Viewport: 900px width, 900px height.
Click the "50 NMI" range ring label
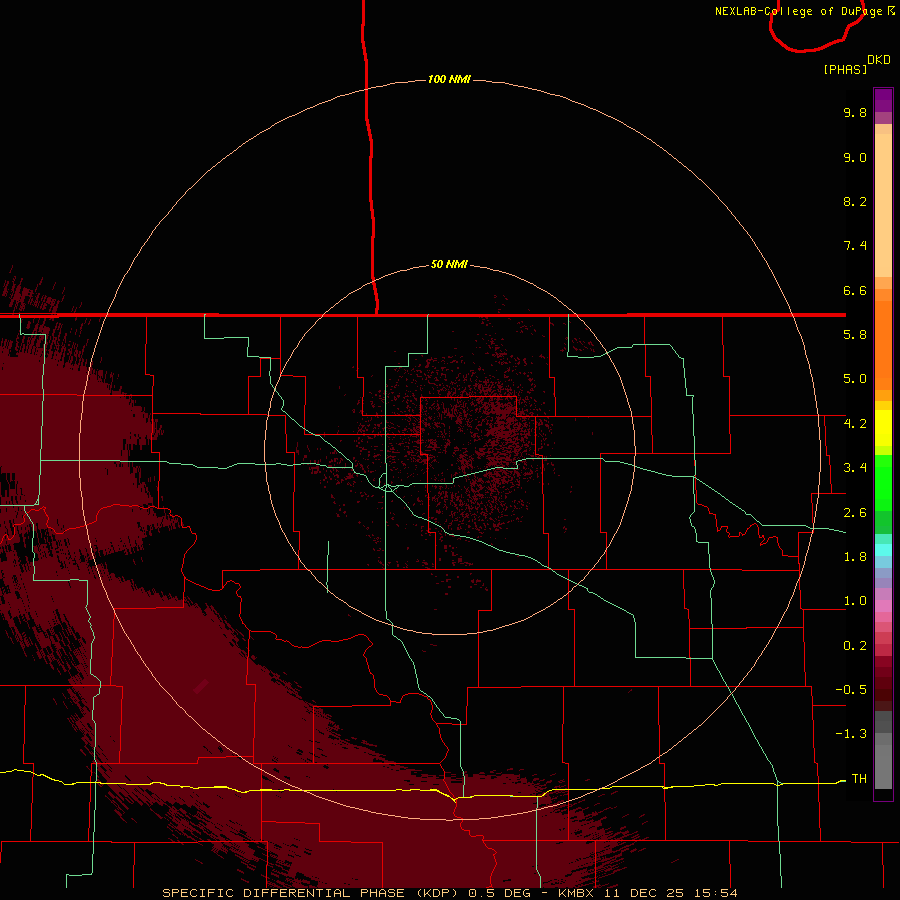(449, 264)
